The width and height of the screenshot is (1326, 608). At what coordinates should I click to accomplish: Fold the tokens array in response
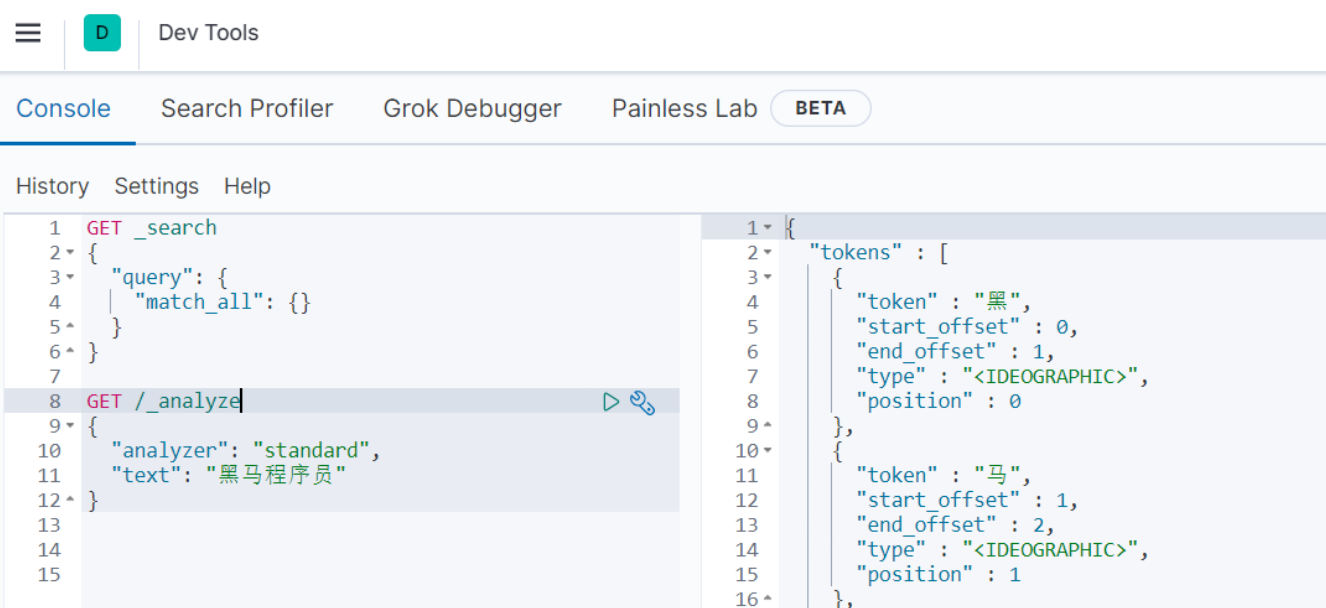point(767,254)
